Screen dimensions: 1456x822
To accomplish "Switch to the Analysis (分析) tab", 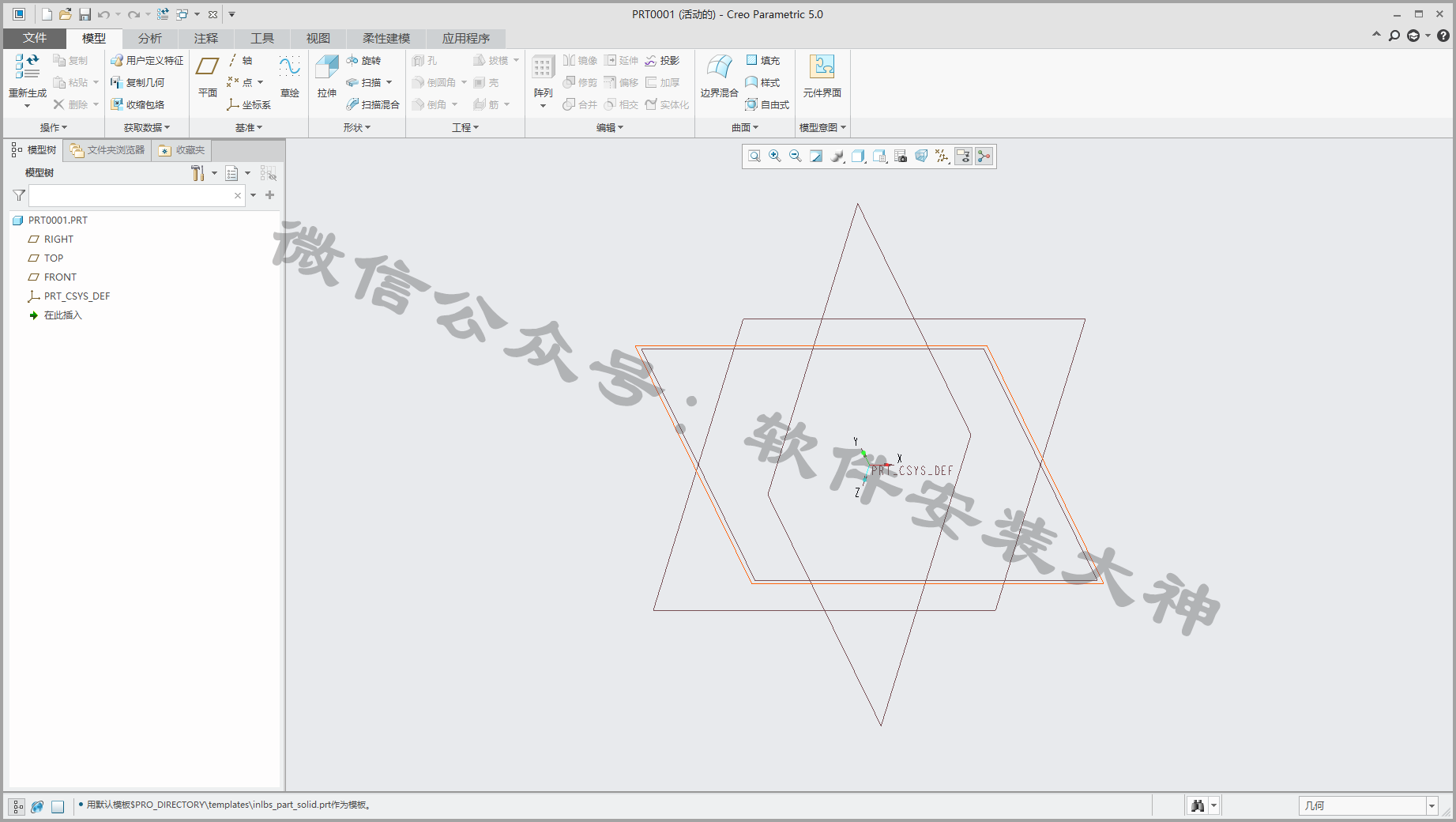I will [150, 38].
